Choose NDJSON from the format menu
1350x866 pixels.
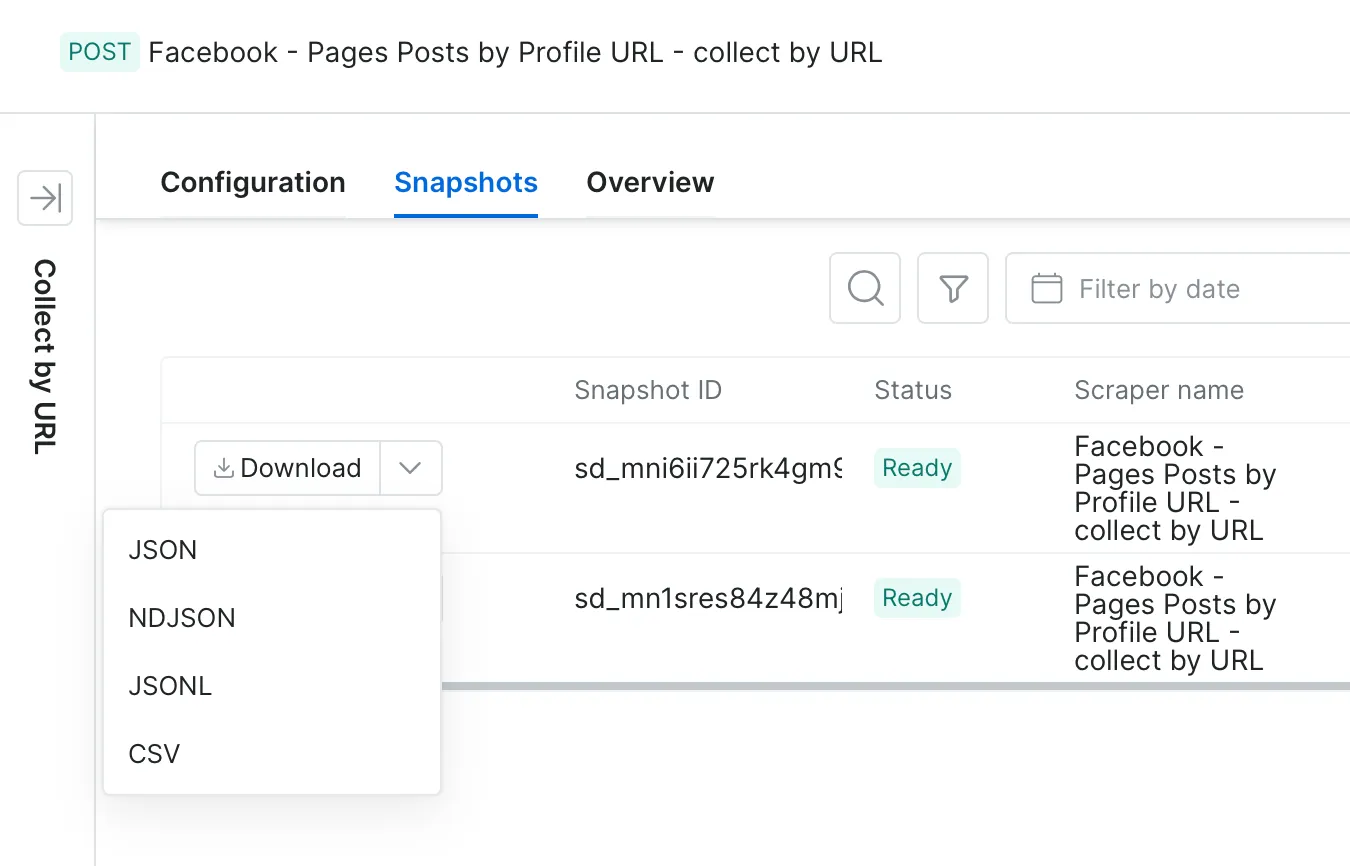[x=182, y=617]
